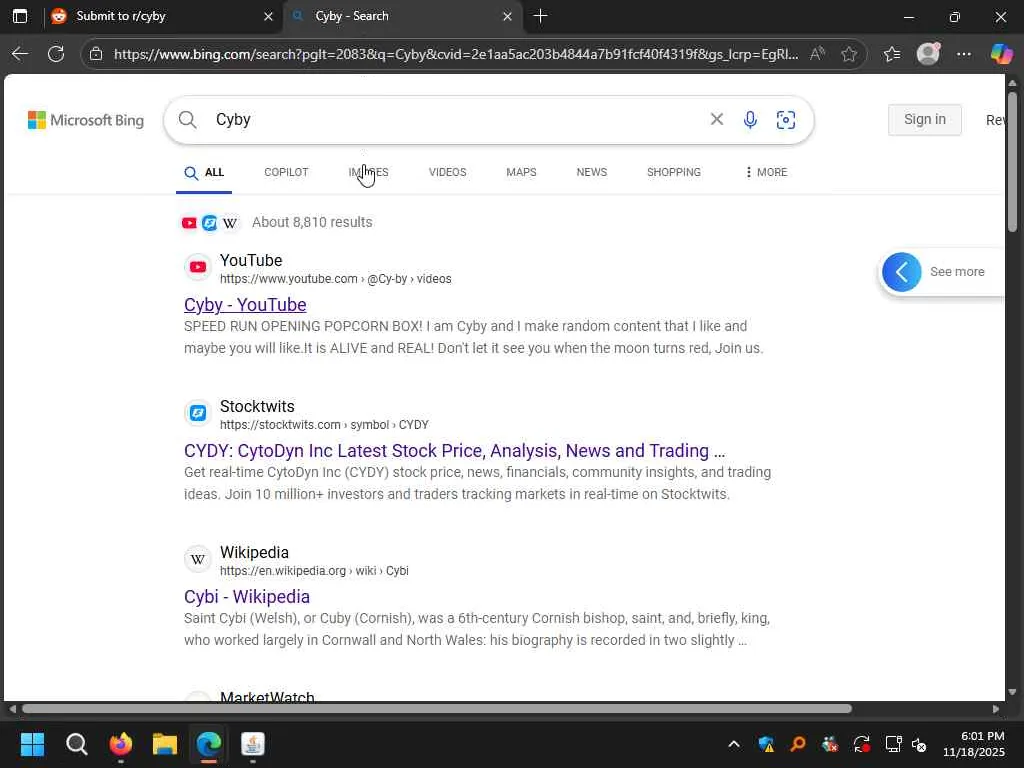Close the Submit to r/cyby tab
Screen dimensions: 1024x768
click(x=268, y=16)
